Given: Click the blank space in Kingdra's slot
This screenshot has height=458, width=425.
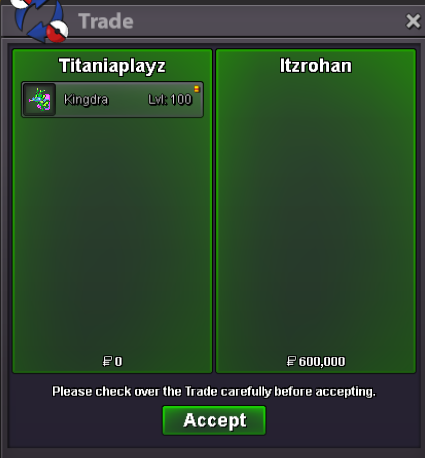Looking at the screenshot, I should (128, 99).
